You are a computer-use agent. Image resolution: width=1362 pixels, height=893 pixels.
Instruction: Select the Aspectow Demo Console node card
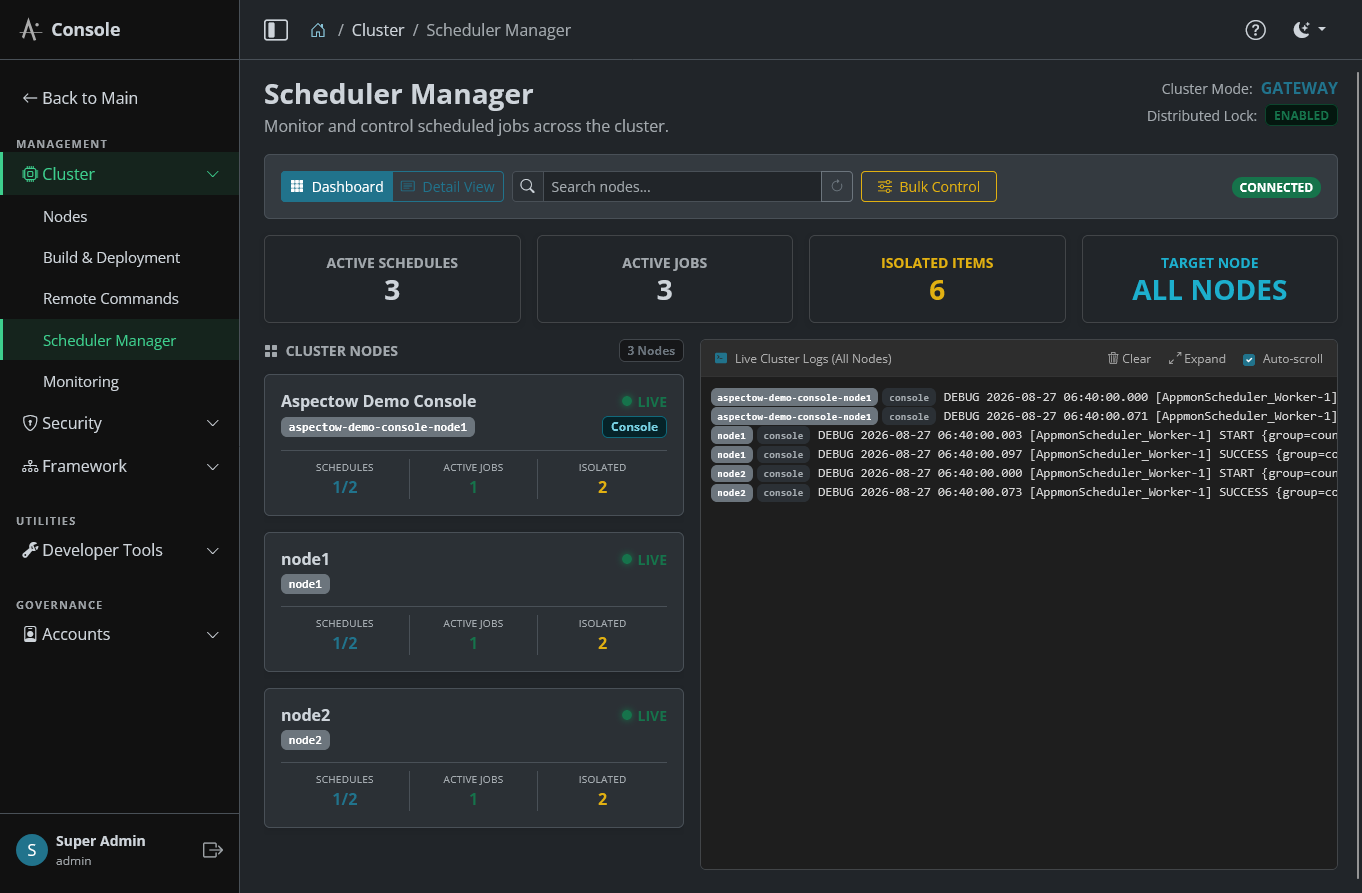pos(474,445)
